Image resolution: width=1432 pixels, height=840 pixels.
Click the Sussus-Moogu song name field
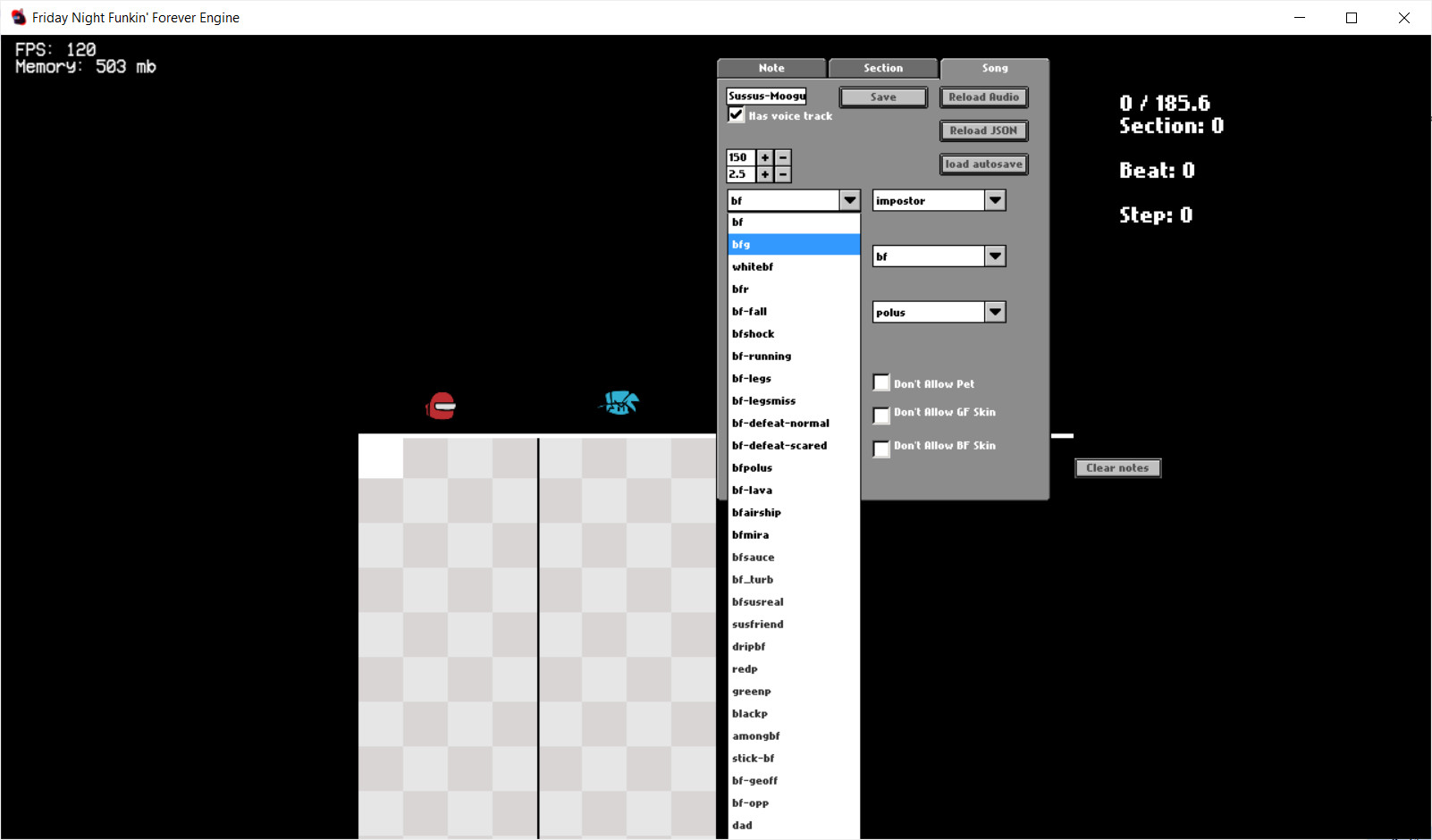point(766,97)
